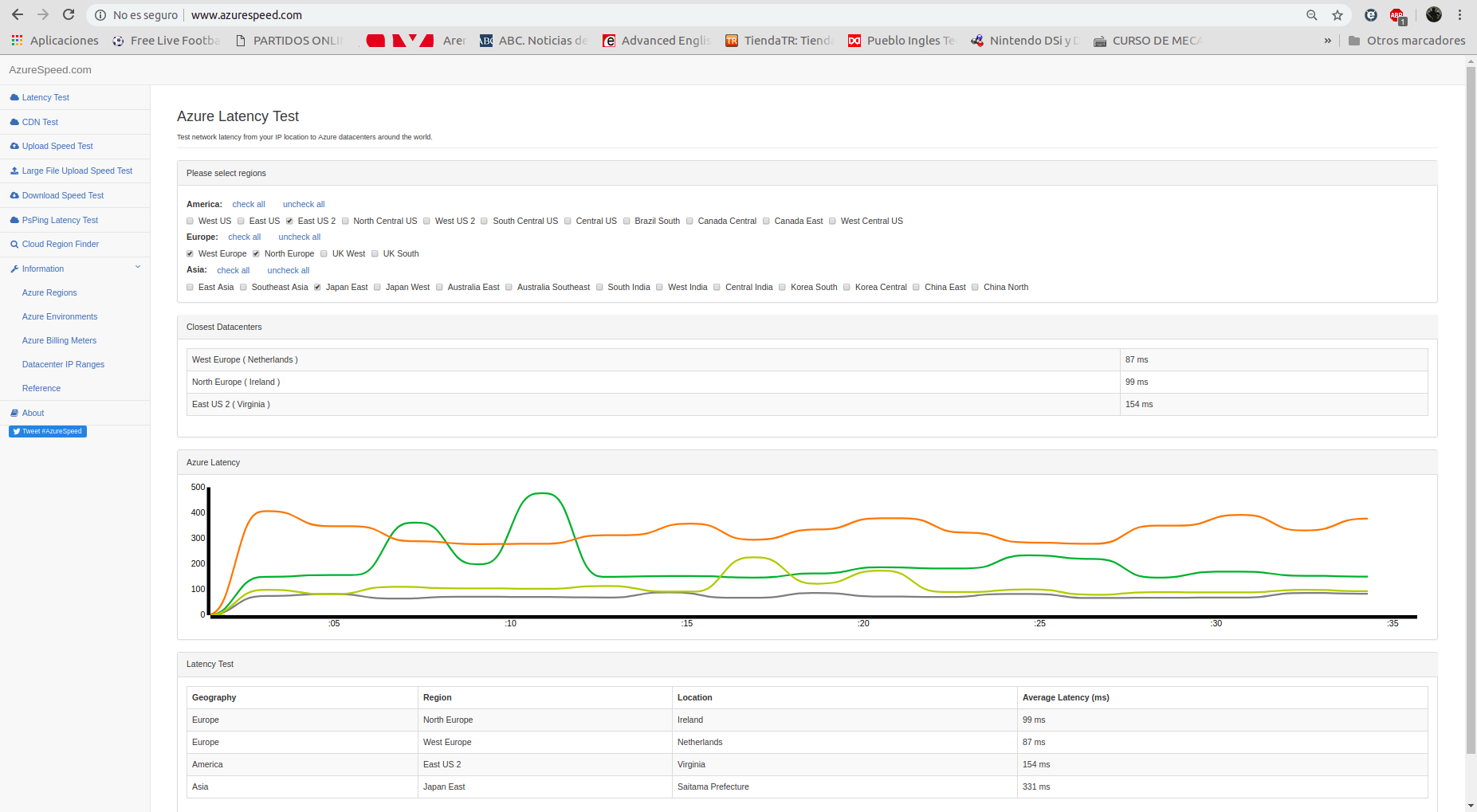Uncheck the West Europe checkbox
The width and height of the screenshot is (1477, 812).
coord(190,254)
